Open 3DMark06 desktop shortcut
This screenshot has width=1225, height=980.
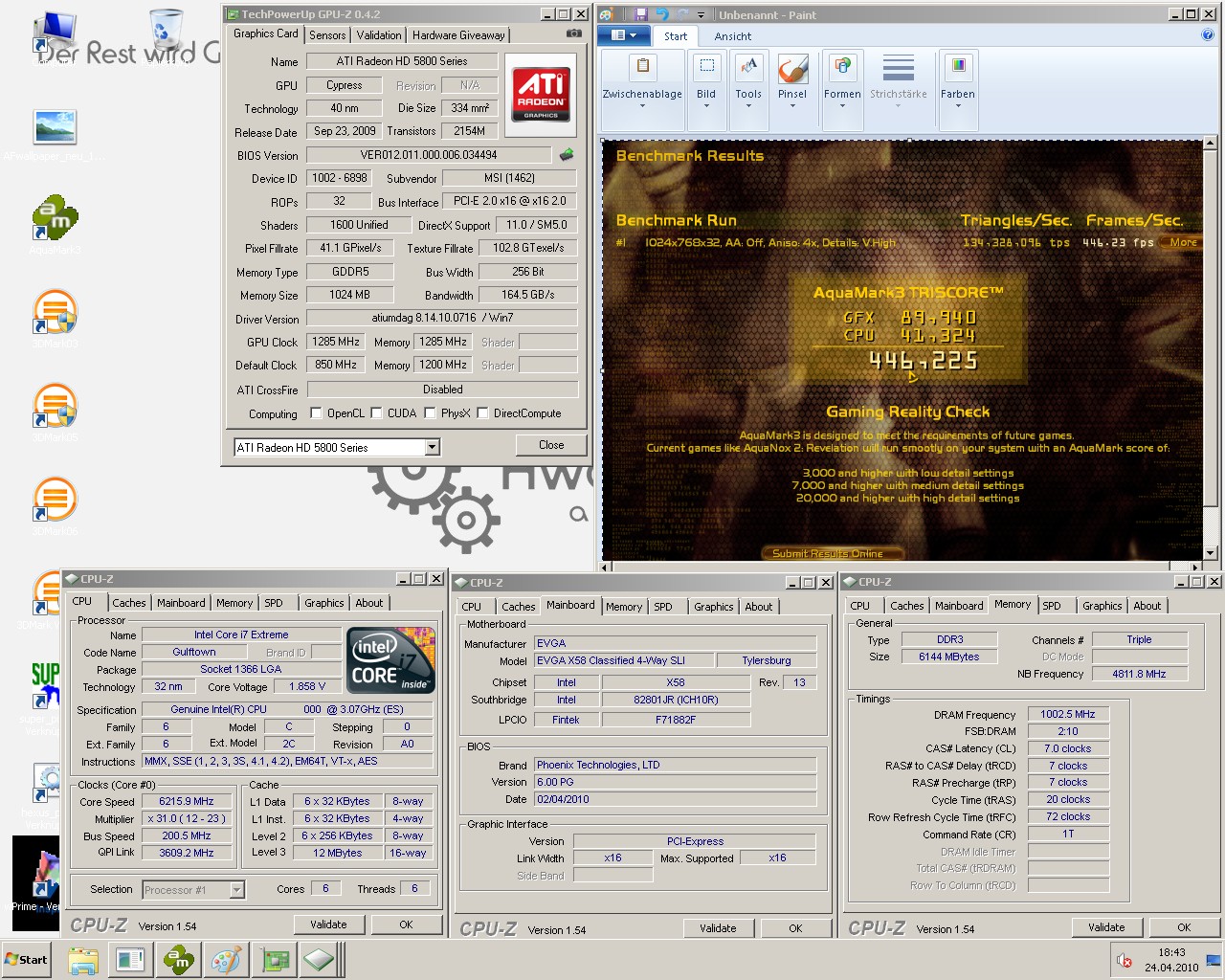pyautogui.click(x=55, y=505)
